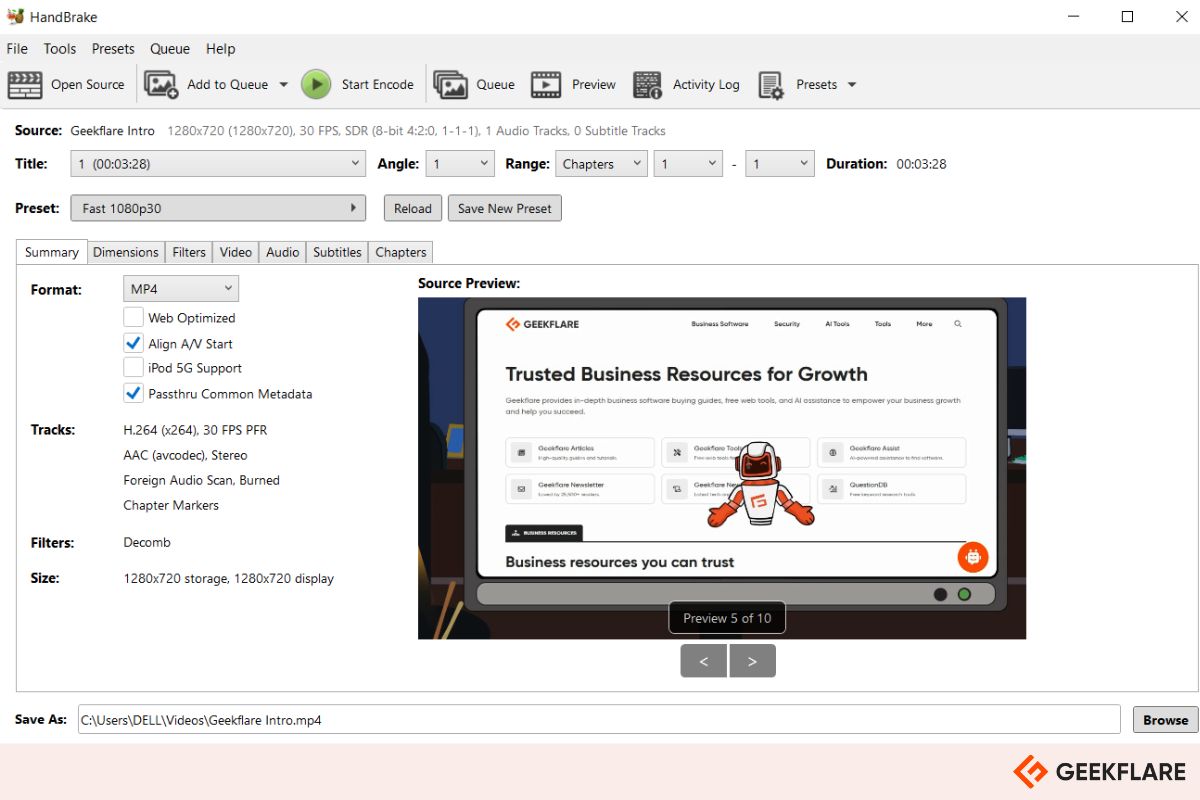Click the Open Source label
Image resolution: width=1200 pixels, height=800 pixels.
pos(88,85)
